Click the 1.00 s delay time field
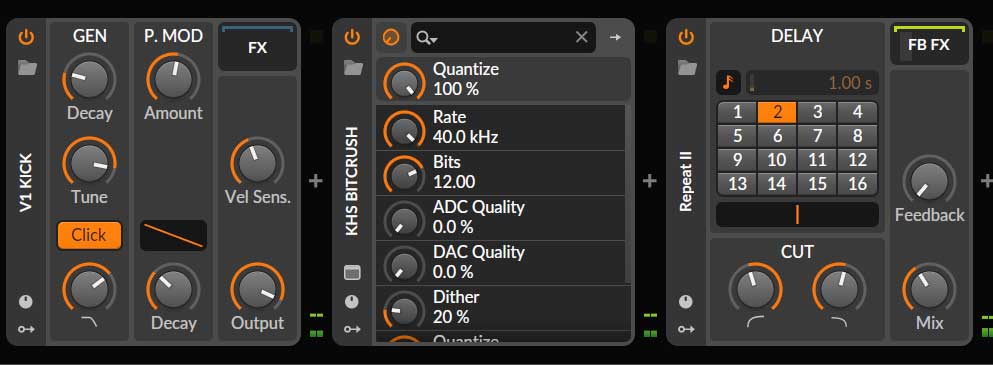This screenshot has height=365, width=993. [x=812, y=82]
